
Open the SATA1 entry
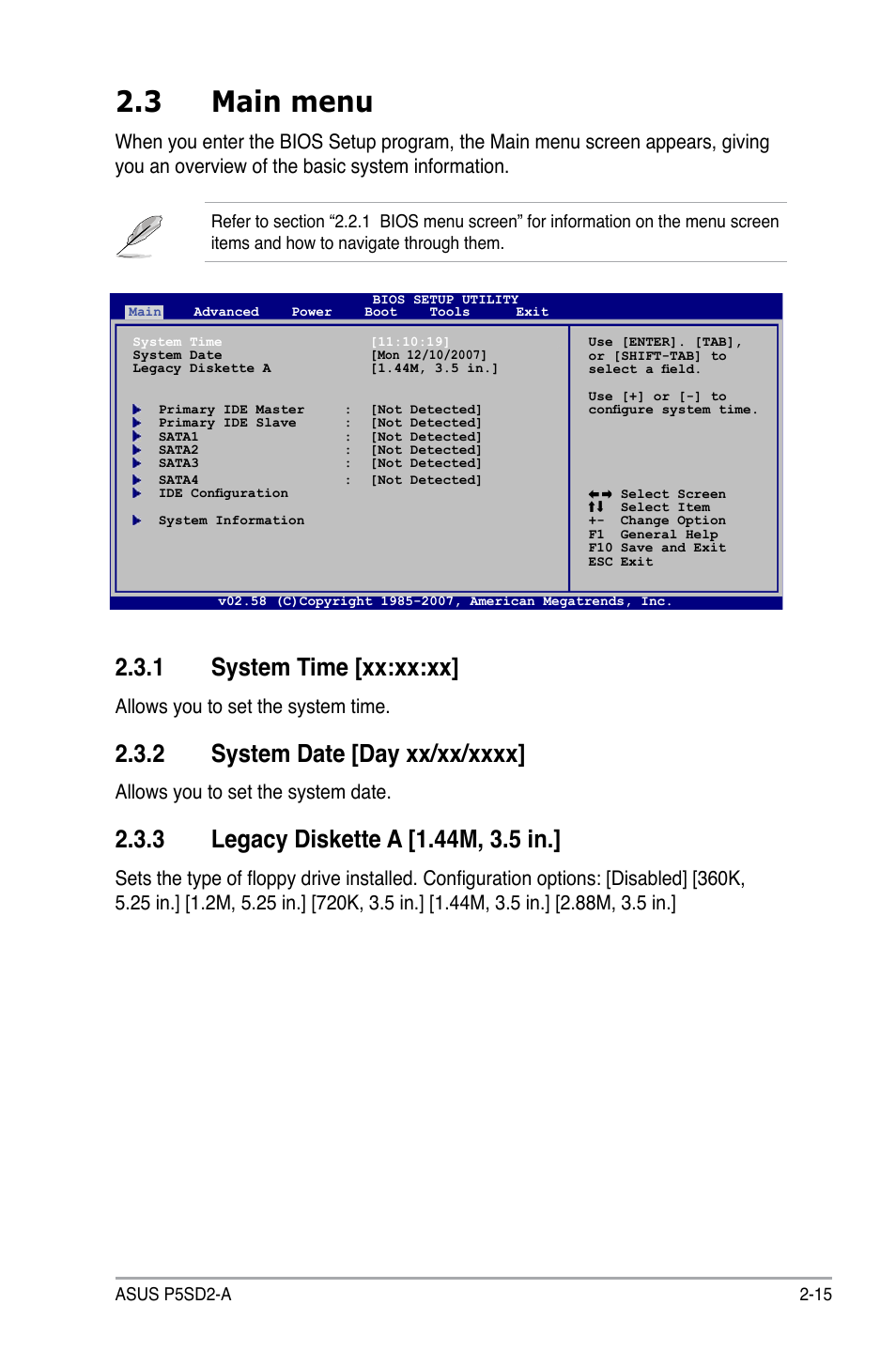point(178,437)
